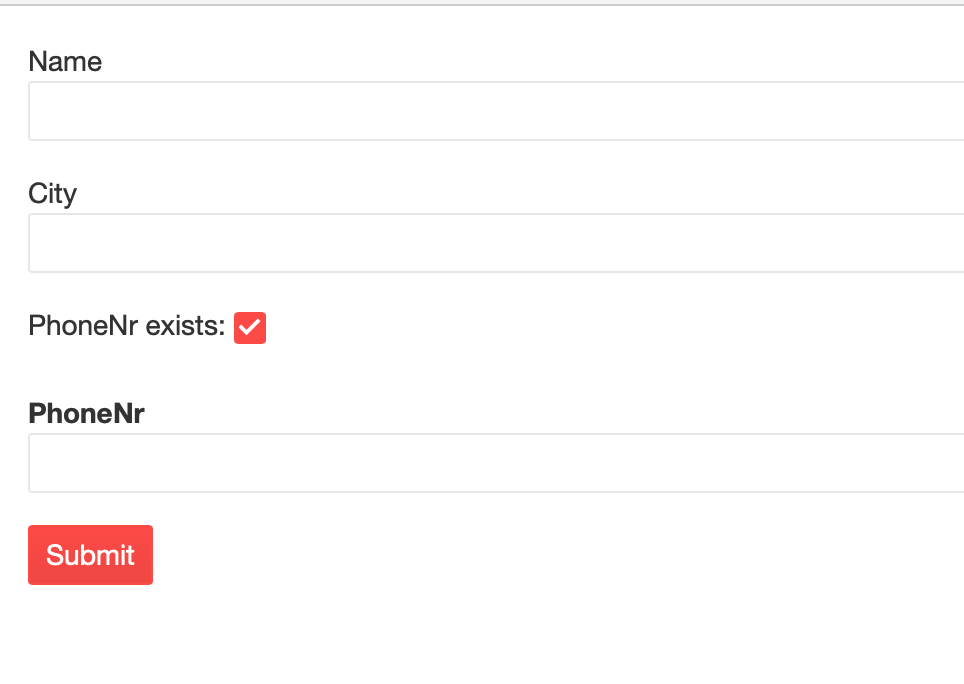Select the last text box above Submit

pyautogui.click(x=496, y=463)
